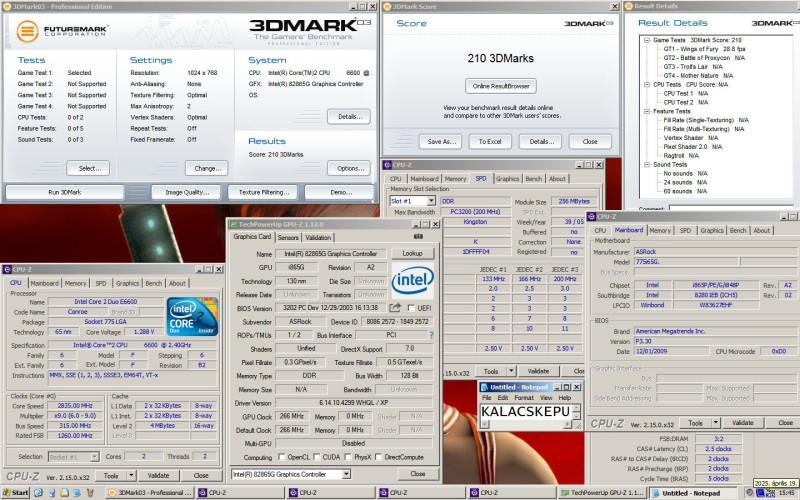Toggle the DirectCompute checkbox
Image resolution: width=800 pixels, height=500 pixels.
pyautogui.click(x=378, y=457)
